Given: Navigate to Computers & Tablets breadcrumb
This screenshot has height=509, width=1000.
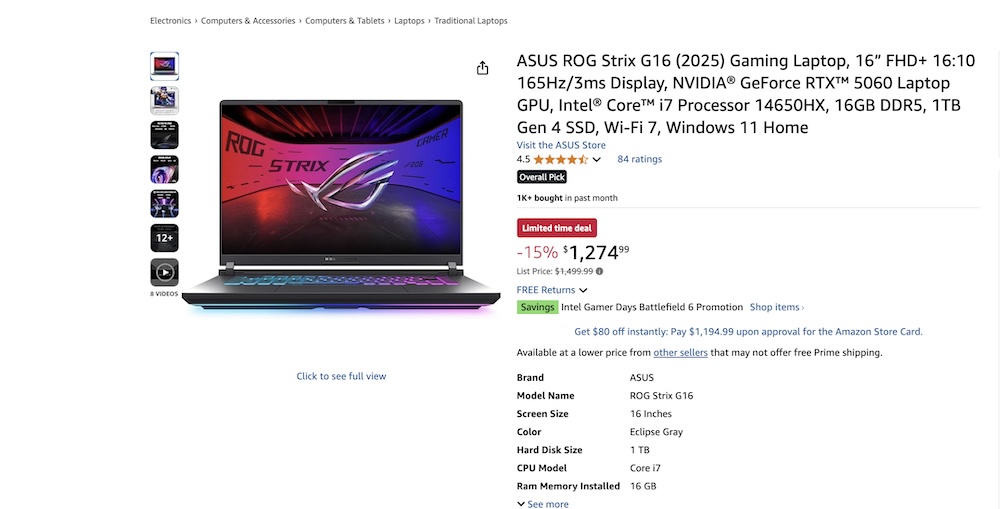Looking at the screenshot, I should (345, 21).
